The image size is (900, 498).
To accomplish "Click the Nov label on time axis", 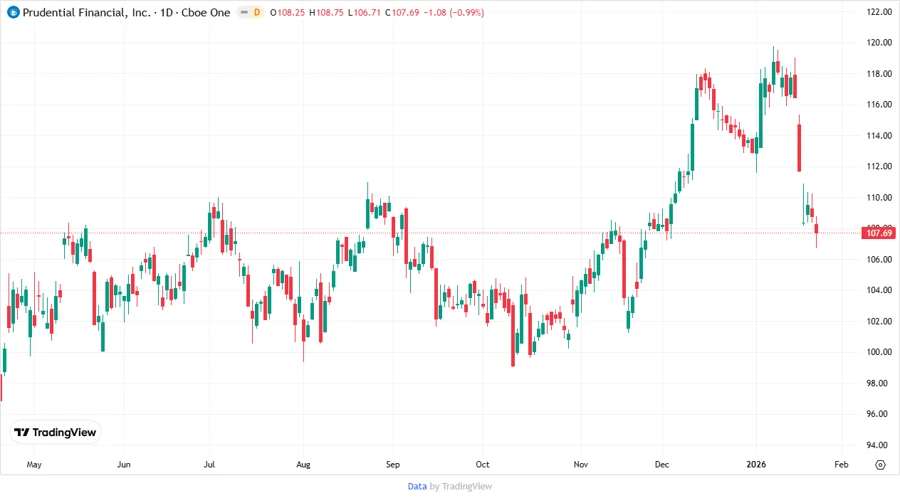I will [x=580, y=465].
